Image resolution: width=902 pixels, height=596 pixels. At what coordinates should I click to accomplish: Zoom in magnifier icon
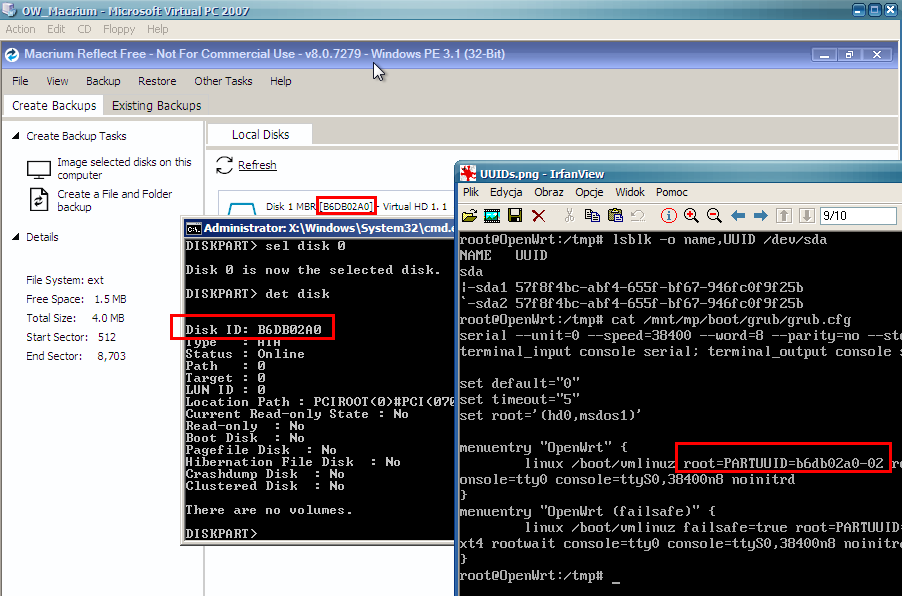691,216
